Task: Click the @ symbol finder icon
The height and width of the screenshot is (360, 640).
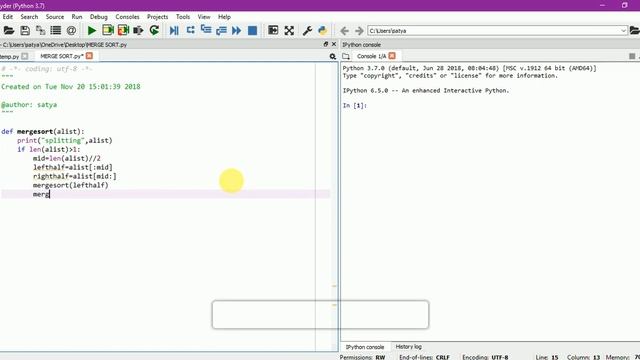Action: [71, 31]
